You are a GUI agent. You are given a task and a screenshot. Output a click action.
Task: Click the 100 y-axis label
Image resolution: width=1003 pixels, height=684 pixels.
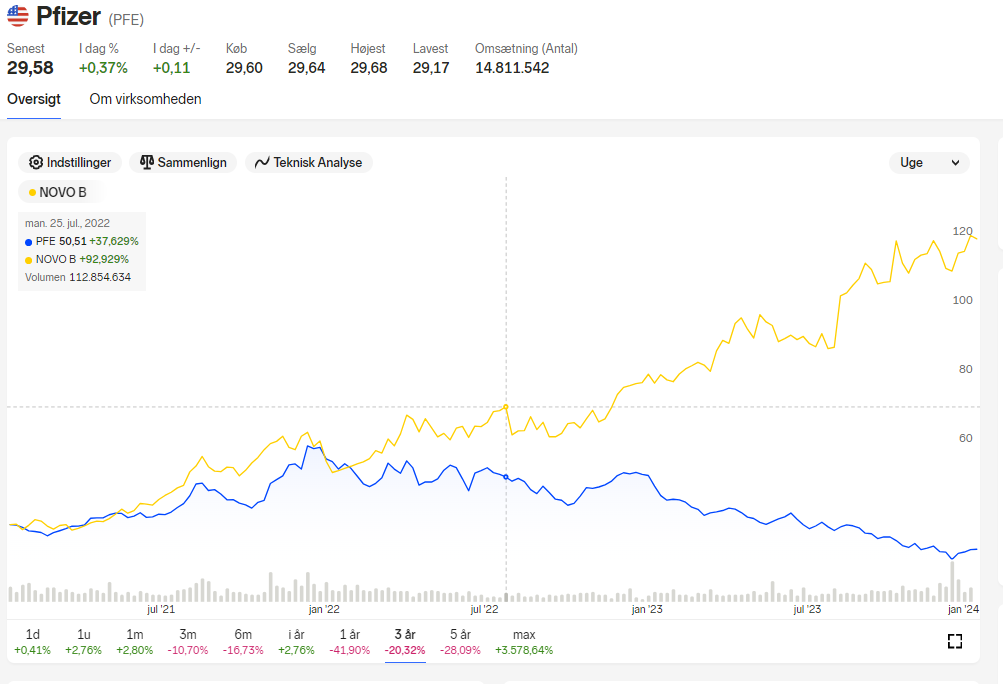[x=962, y=300]
